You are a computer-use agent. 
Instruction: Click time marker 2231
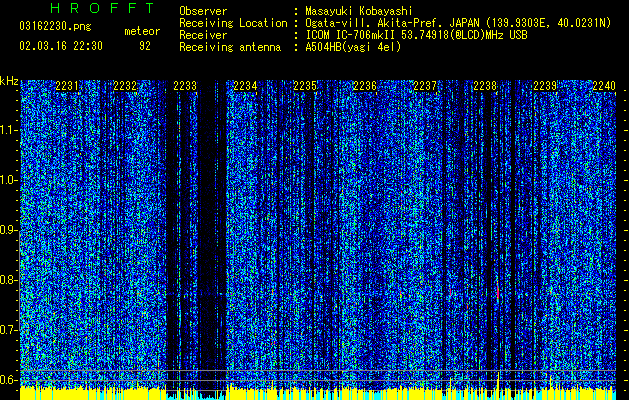pyautogui.click(x=67, y=86)
